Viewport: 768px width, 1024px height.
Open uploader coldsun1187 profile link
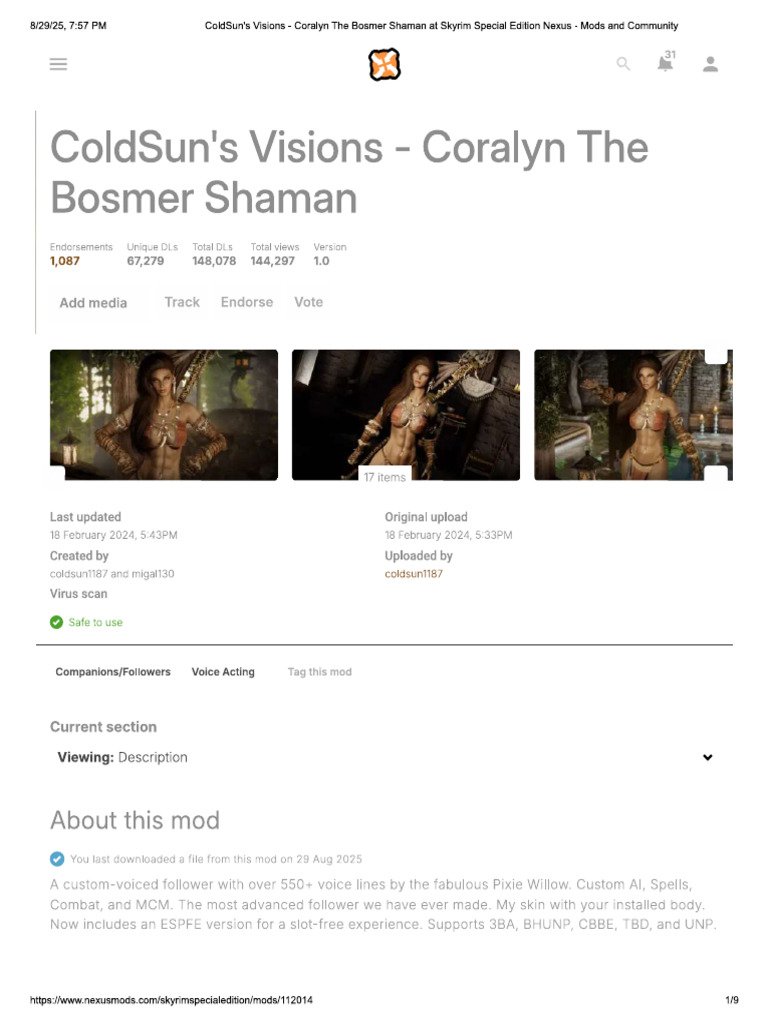(413, 573)
